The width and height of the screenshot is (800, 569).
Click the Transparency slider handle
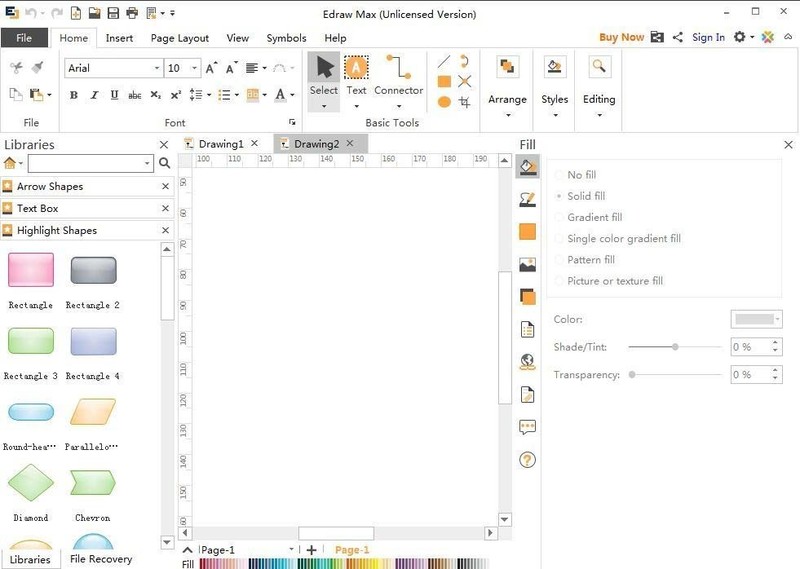pos(632,375)
